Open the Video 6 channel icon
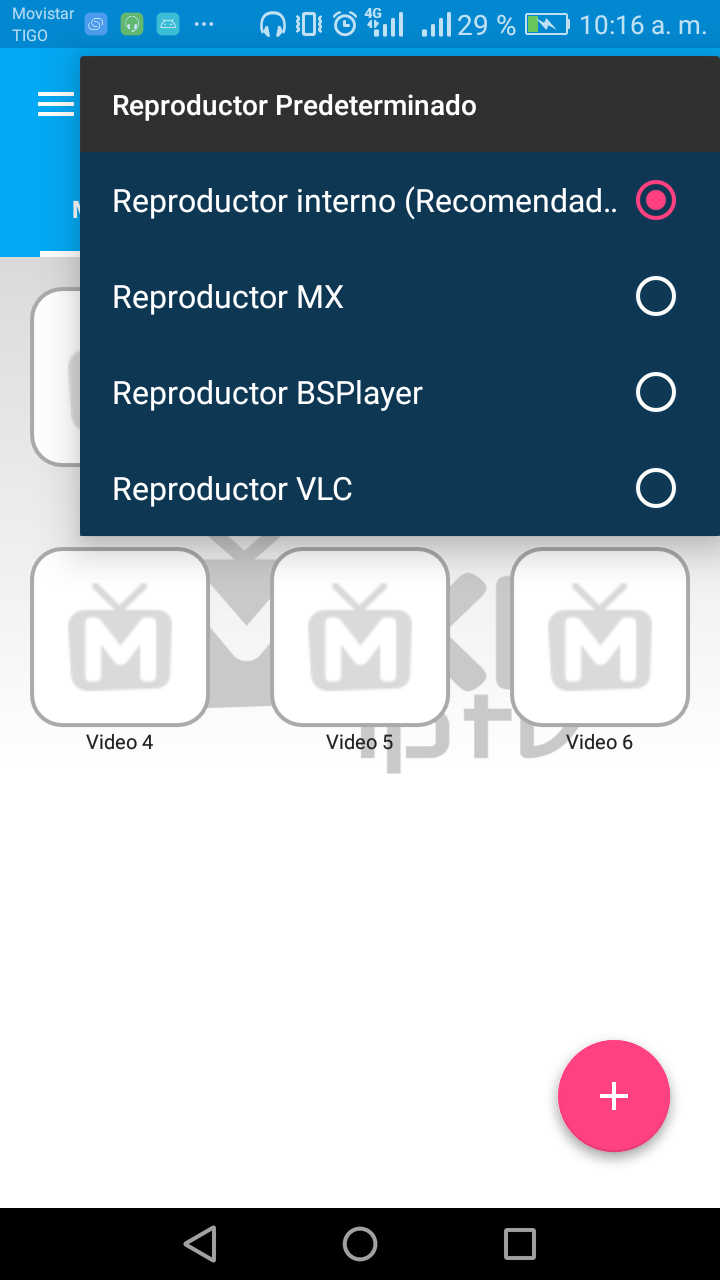 [600, 637]
